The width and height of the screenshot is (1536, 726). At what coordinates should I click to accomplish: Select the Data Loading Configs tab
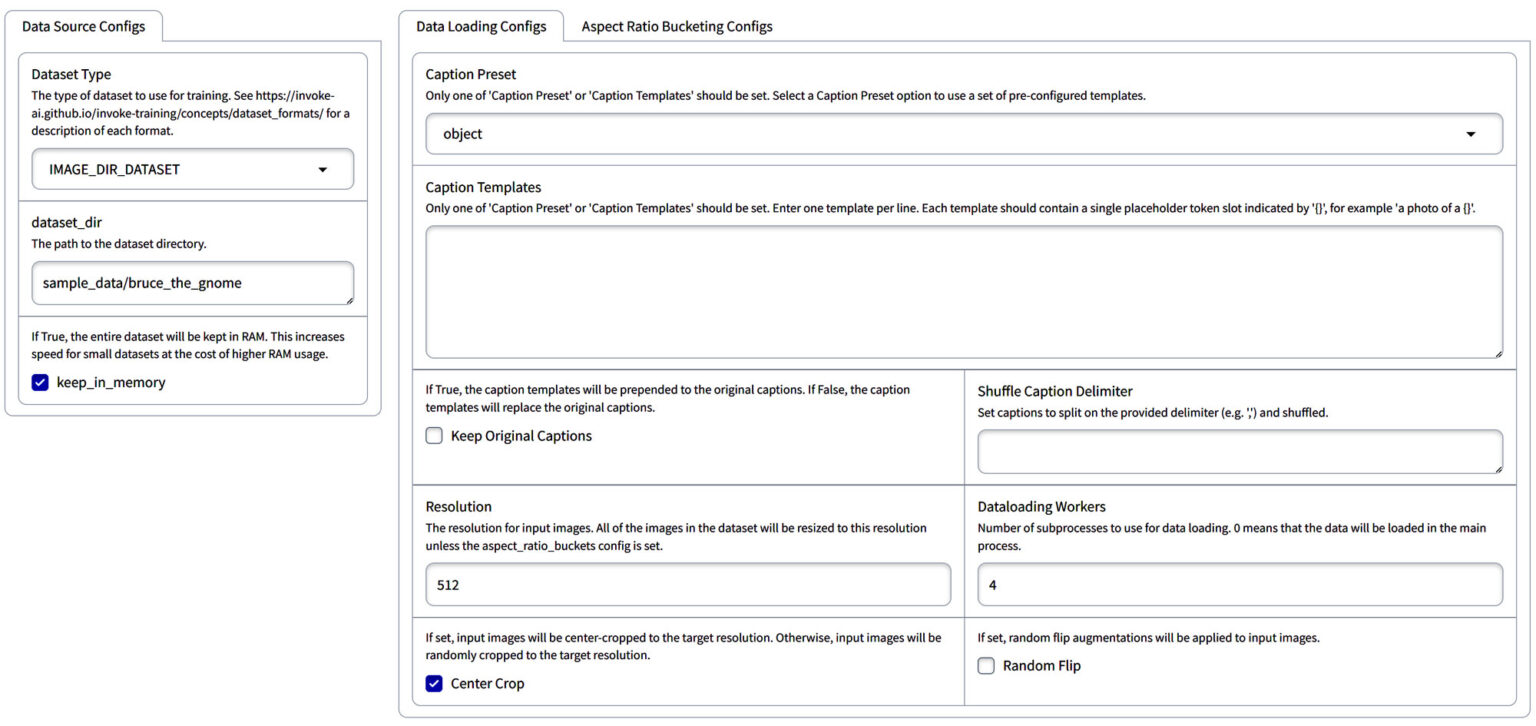[481, 27]
